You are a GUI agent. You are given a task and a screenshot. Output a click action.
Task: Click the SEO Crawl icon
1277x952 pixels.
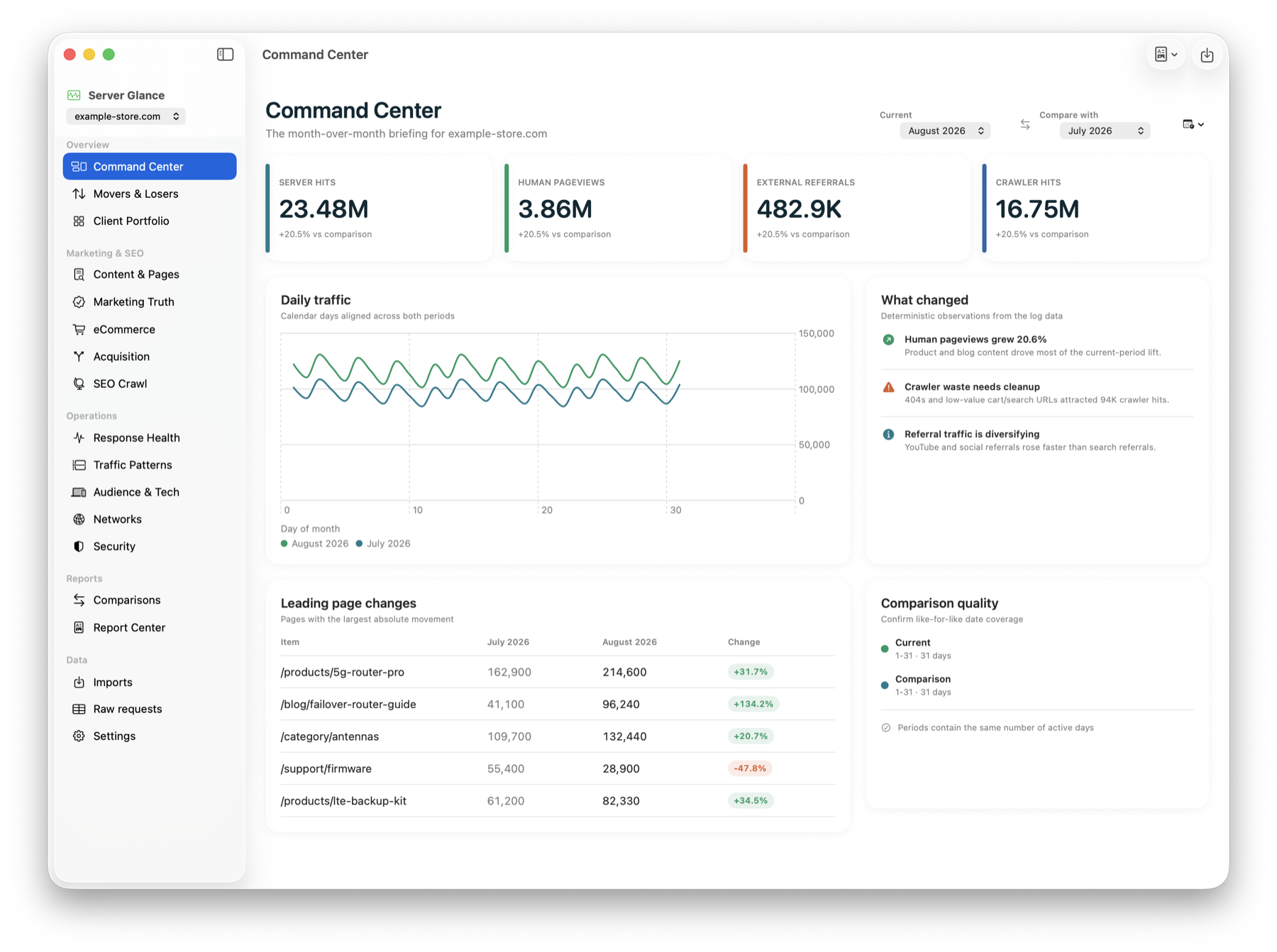[x=79, y=384]
